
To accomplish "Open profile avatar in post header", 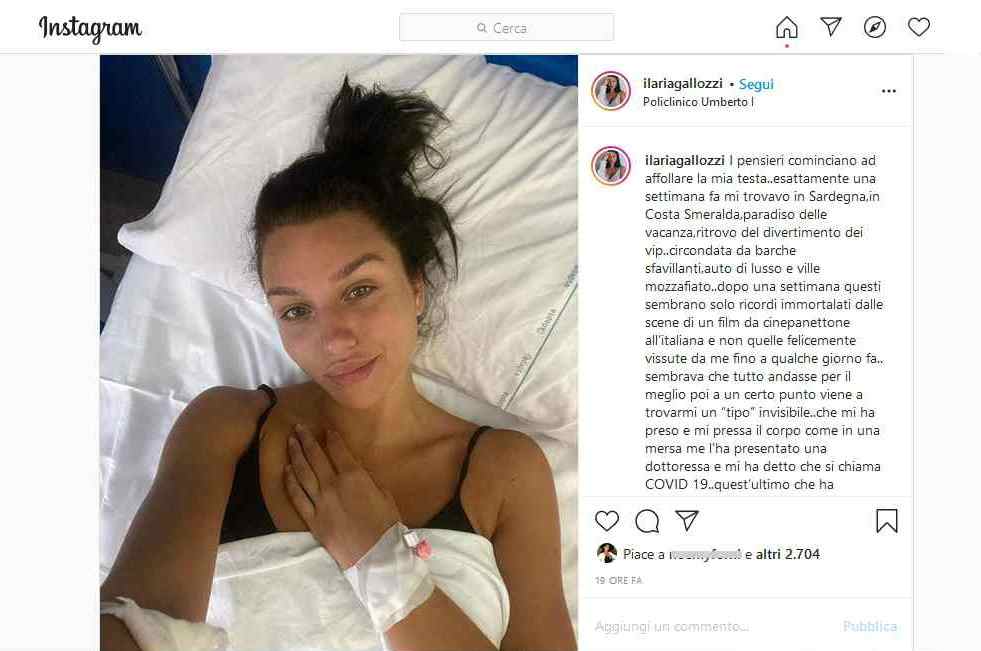I will [611, 91].
